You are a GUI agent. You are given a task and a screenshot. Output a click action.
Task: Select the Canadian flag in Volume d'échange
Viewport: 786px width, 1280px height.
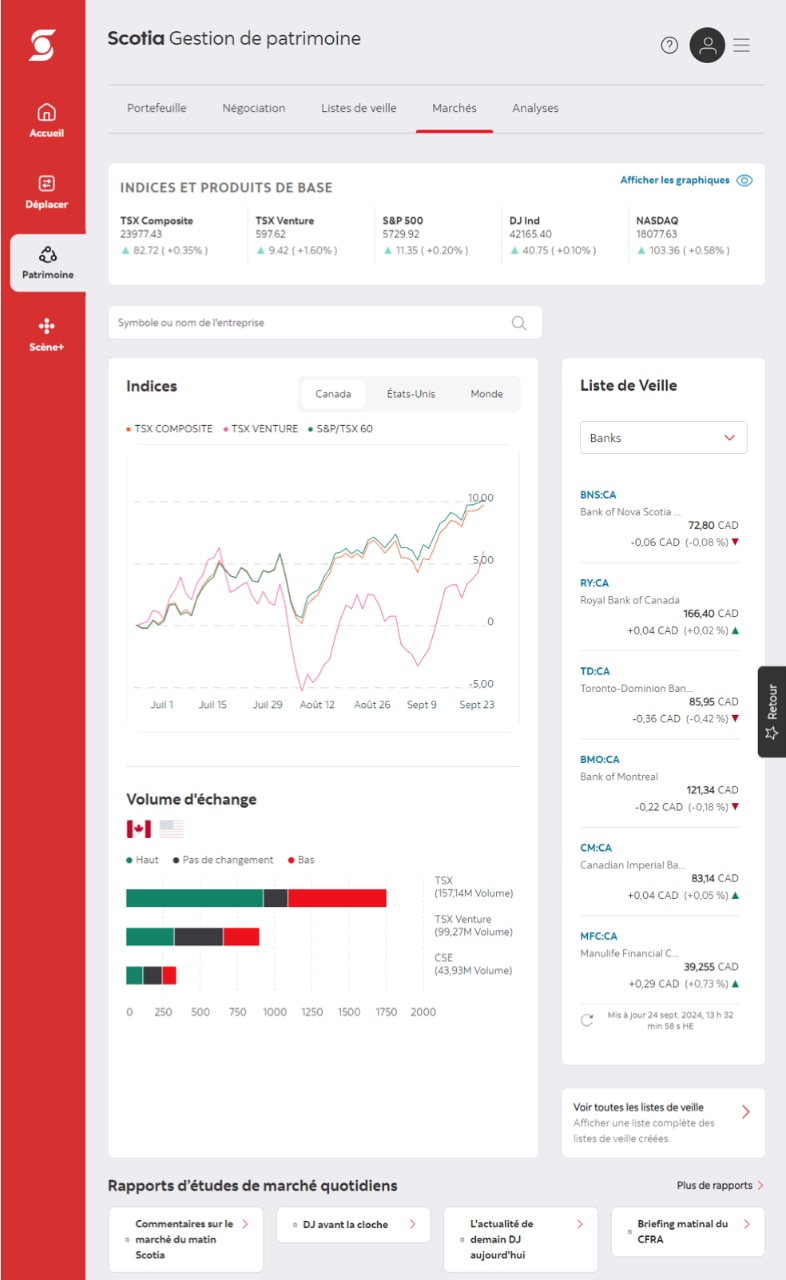click(x=138, y=829)
